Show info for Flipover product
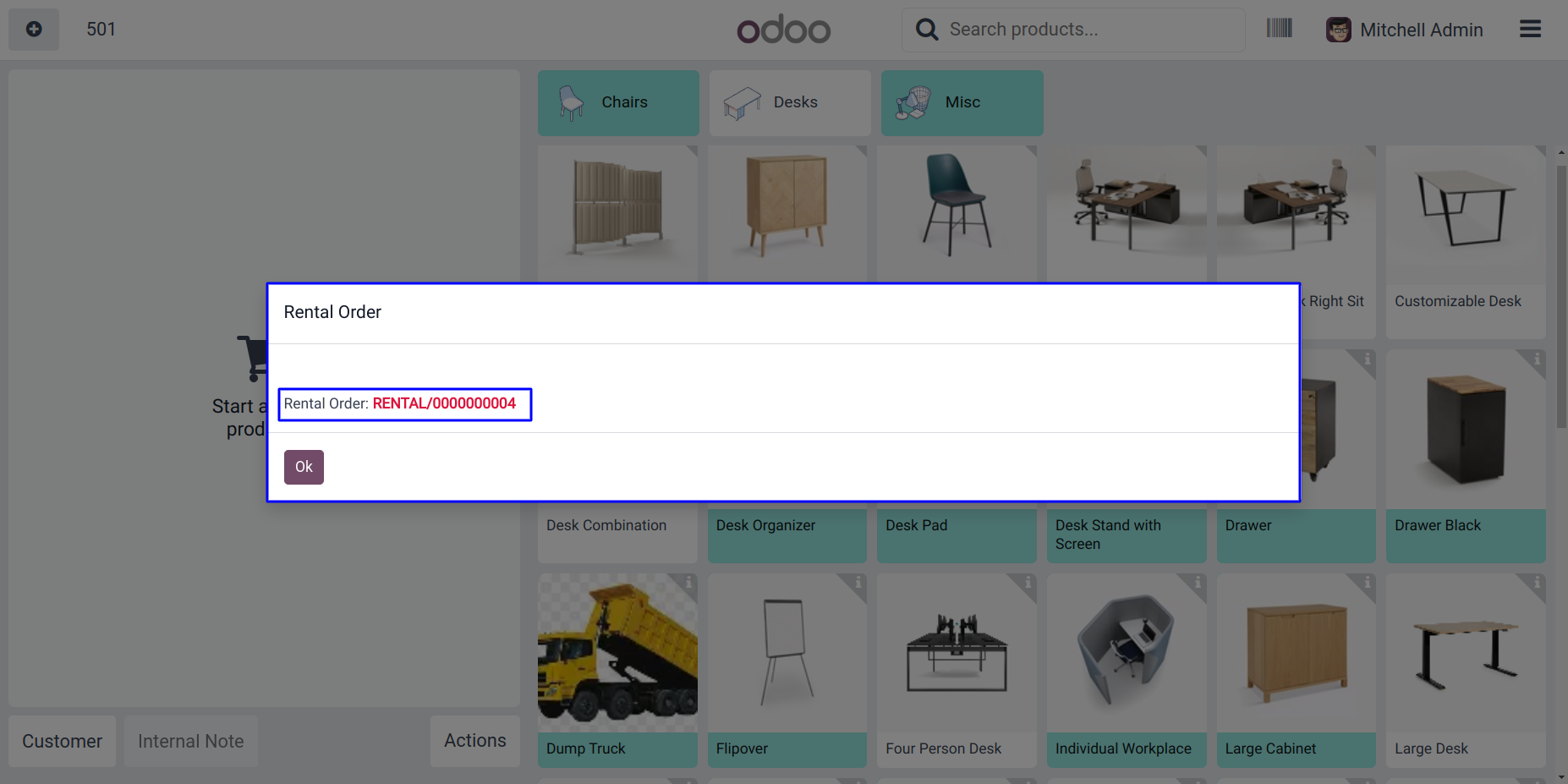This screenshot has height=784, width=1568. pyautogui.click(x=858, y=583)
